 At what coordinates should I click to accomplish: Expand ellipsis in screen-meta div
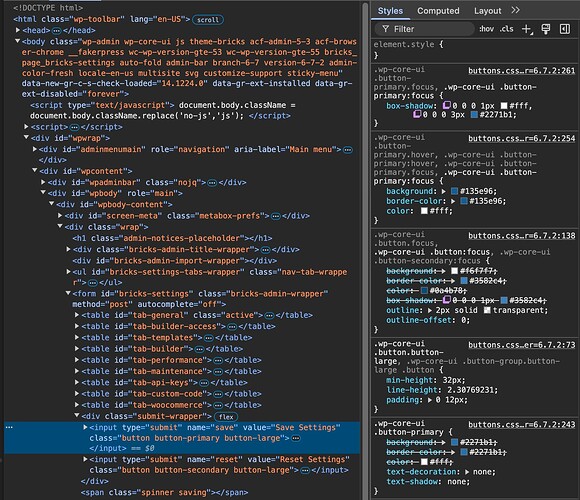coord(276,216)
